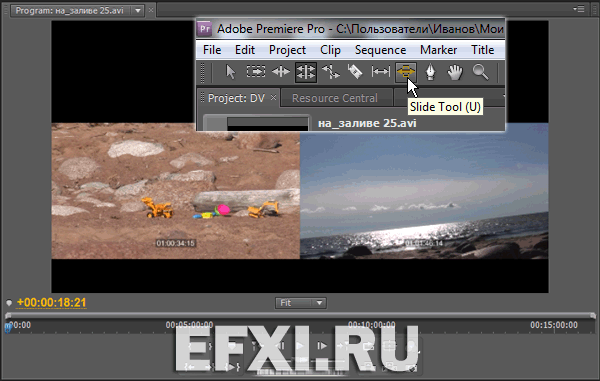This screenshot has height=381, width=600.
Task: Click the 00:10:00:00 mark on ruler
Action: [372, 325]
